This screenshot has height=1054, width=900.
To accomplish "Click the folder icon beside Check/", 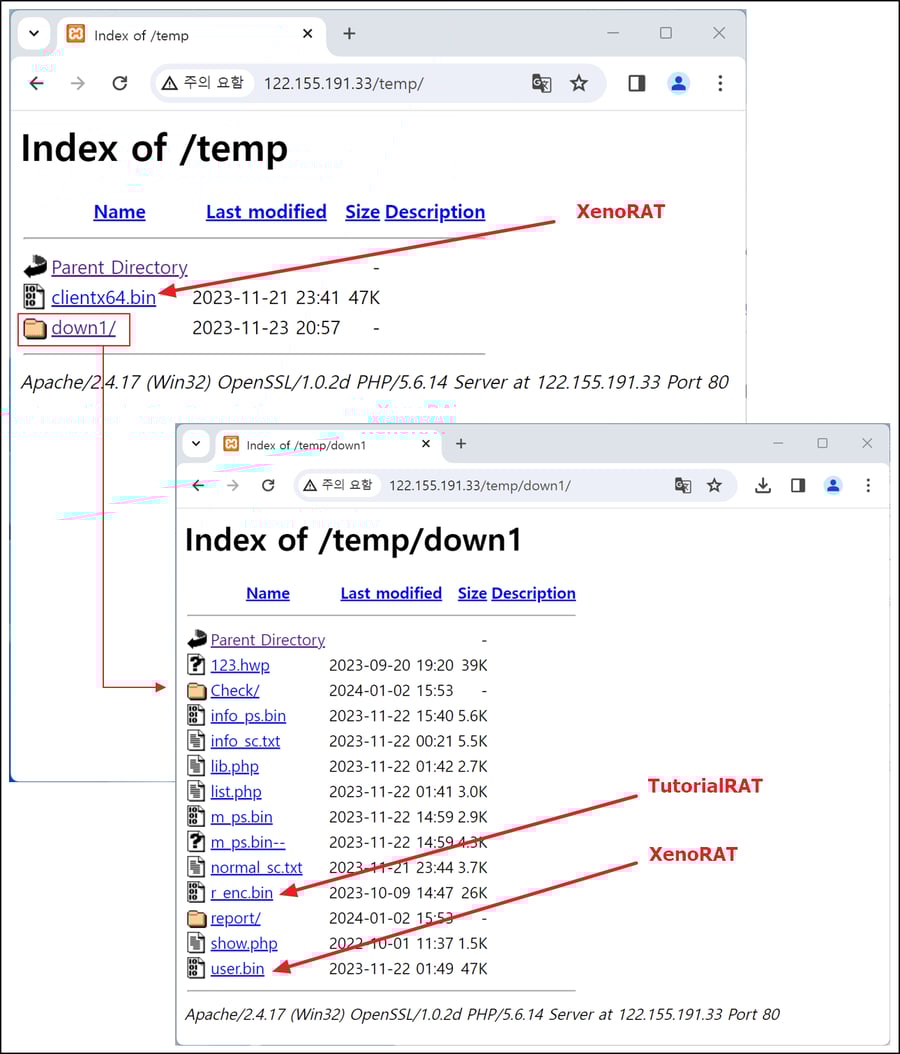I will (x=196, y=691).
